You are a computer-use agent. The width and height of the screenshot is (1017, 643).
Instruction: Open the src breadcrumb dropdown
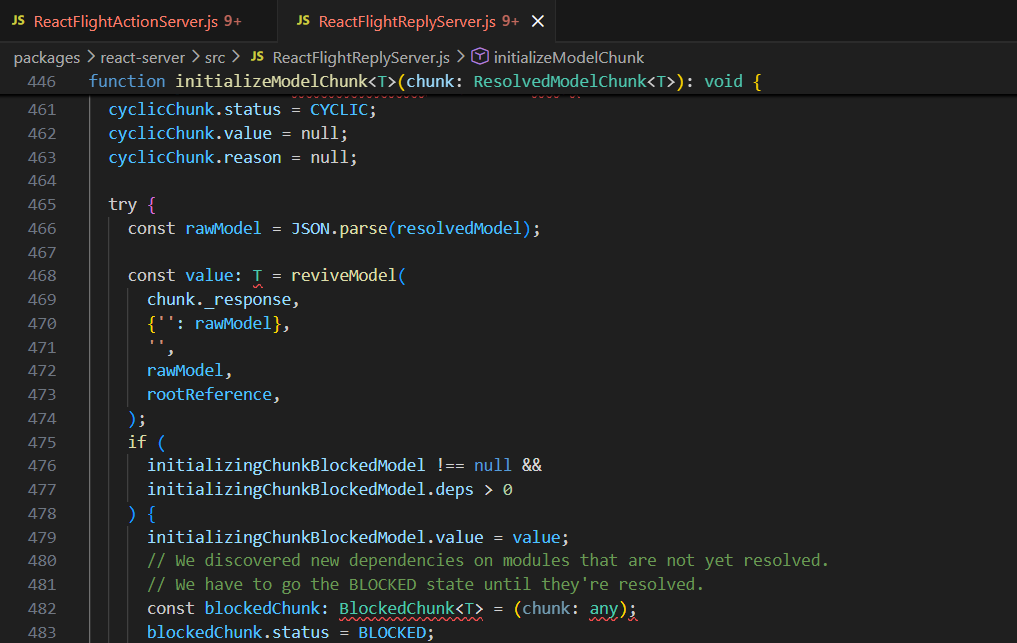click(215, 57)
